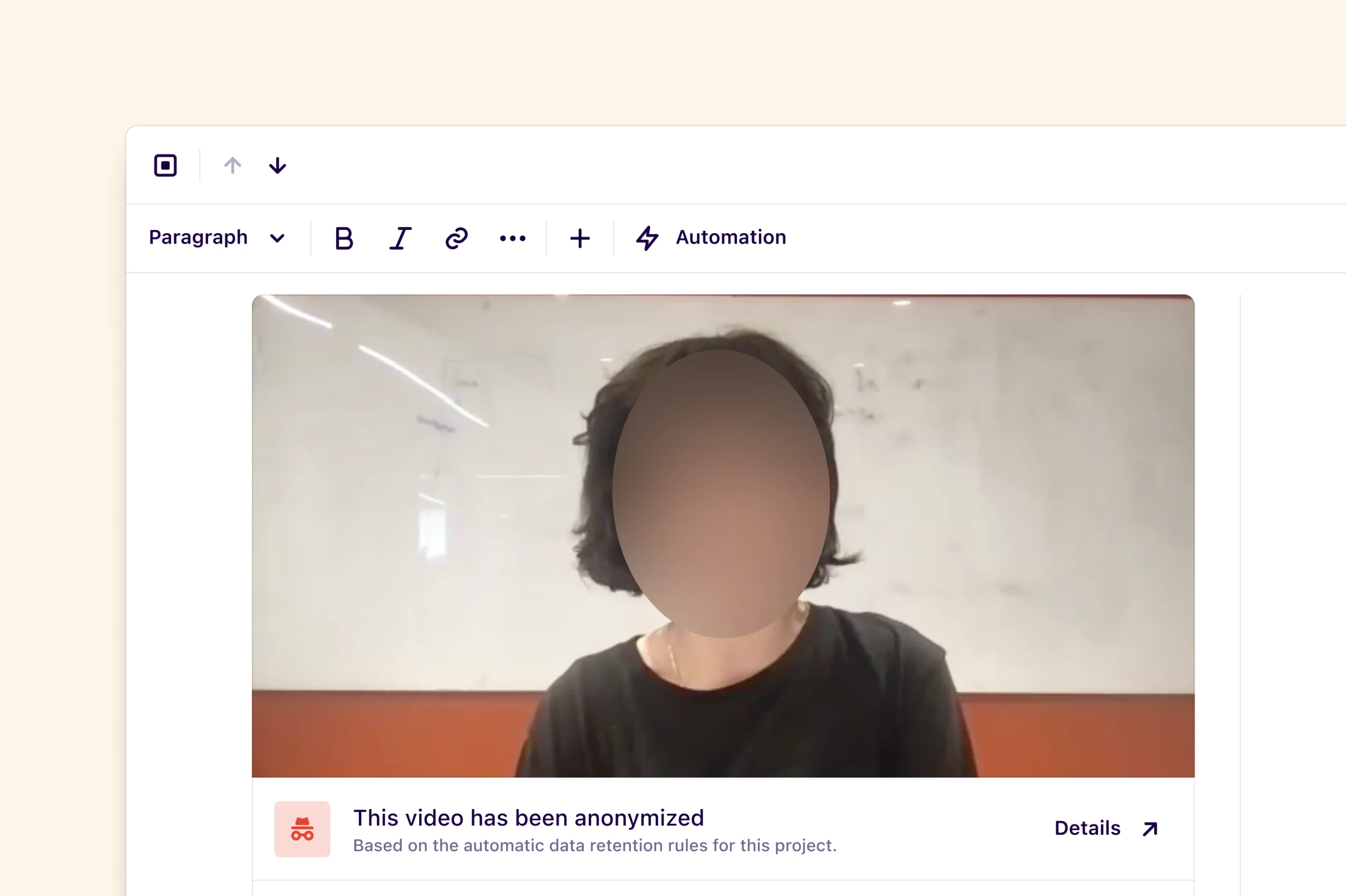The height and width of the screenshot is (896, 1346).
Task: Click the panel layout icon at top left
Action: pos(165,166)
